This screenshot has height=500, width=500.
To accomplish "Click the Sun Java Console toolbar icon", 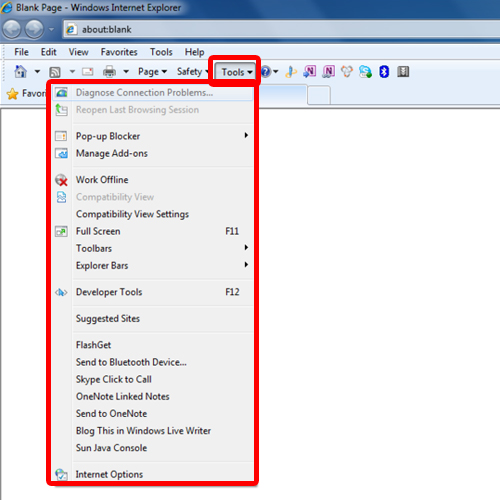I will [403, 71].
